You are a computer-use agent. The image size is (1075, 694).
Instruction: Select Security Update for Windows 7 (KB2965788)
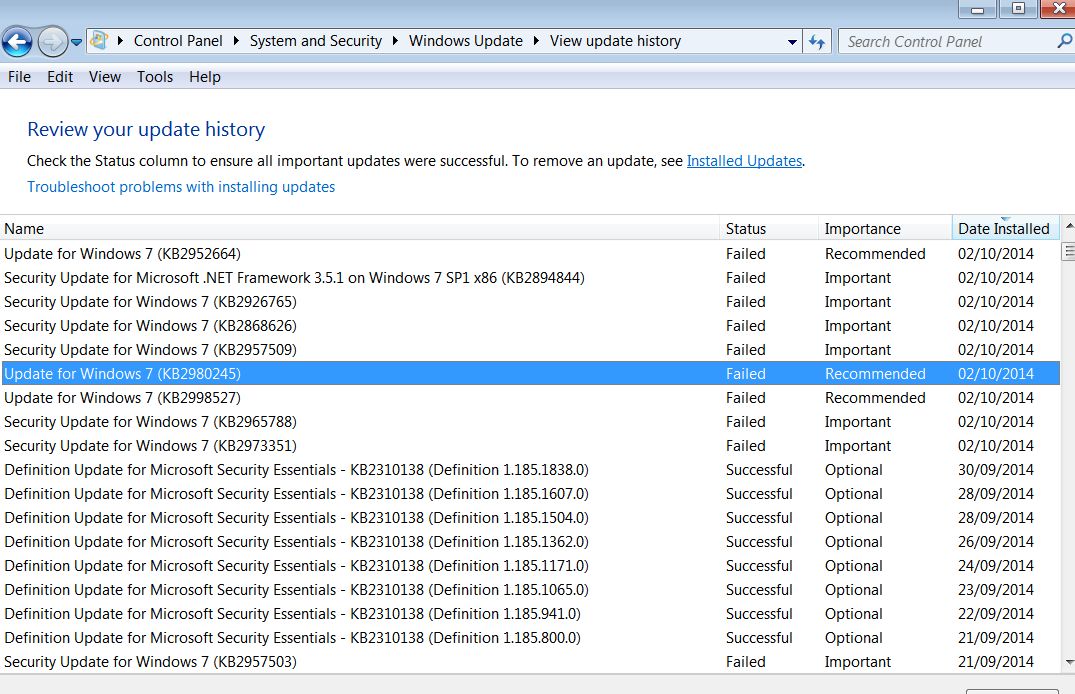531,422
